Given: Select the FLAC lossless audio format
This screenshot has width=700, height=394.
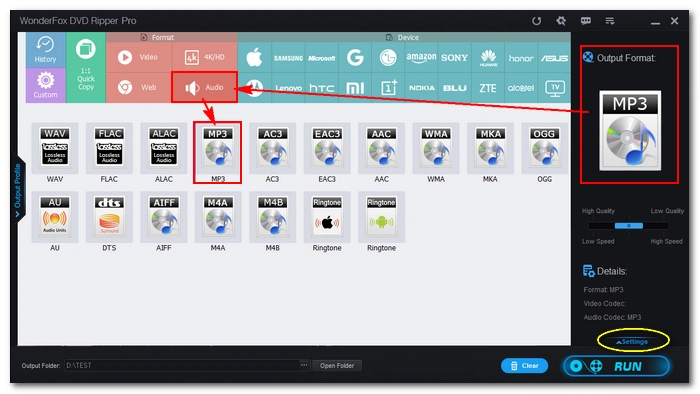Looking at the screenshot, I should point(109,149).
